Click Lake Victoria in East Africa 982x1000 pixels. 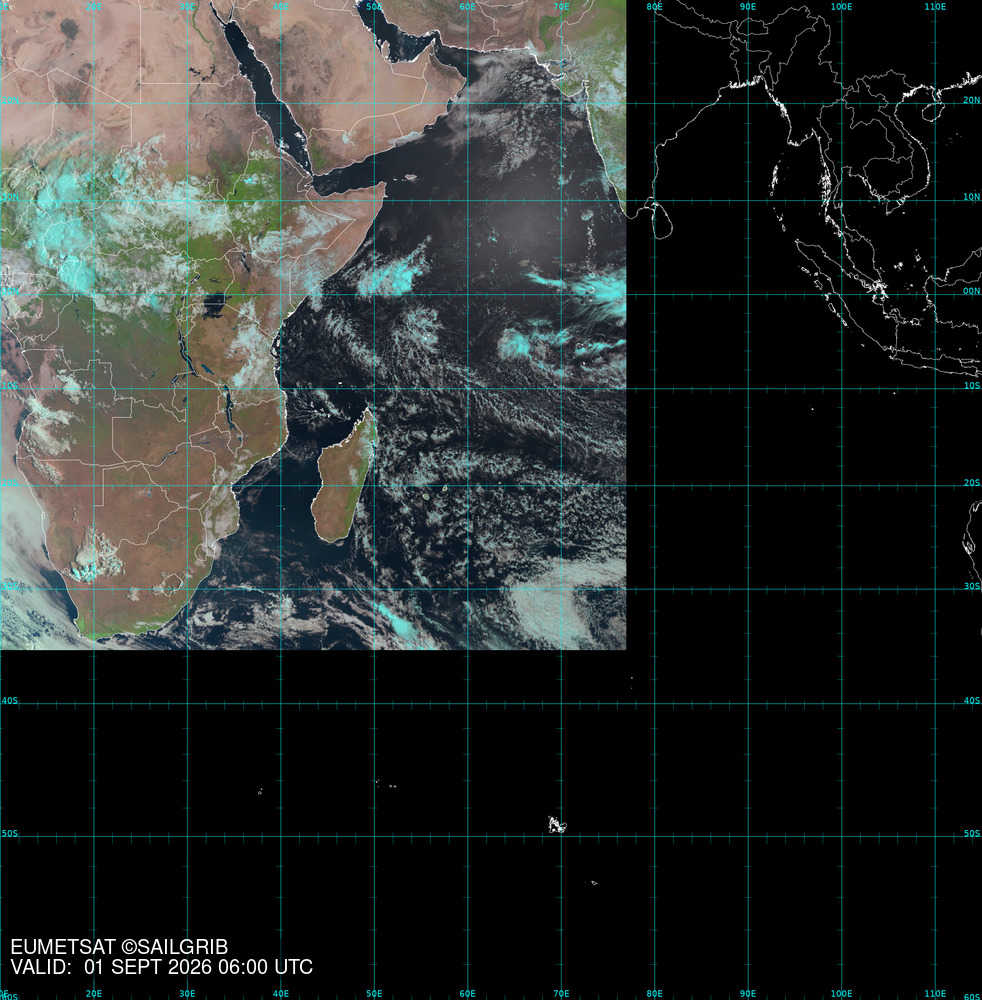[x=214, y=305]
